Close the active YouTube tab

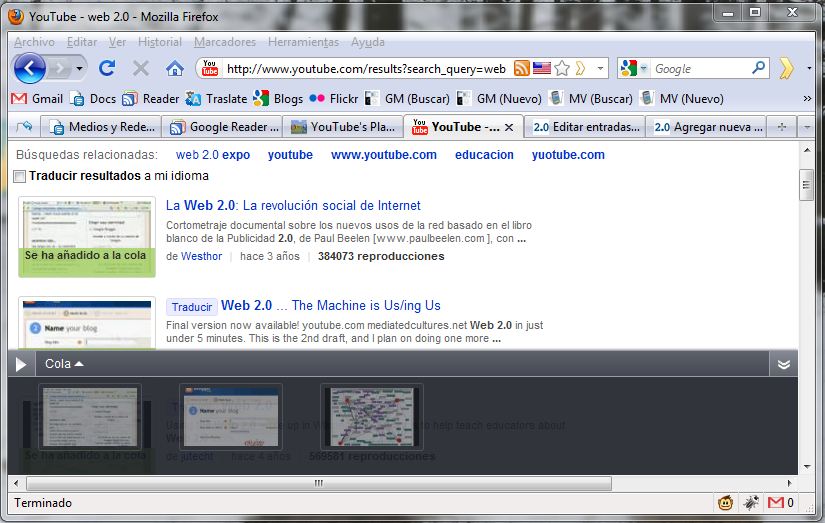click(509, 127)
